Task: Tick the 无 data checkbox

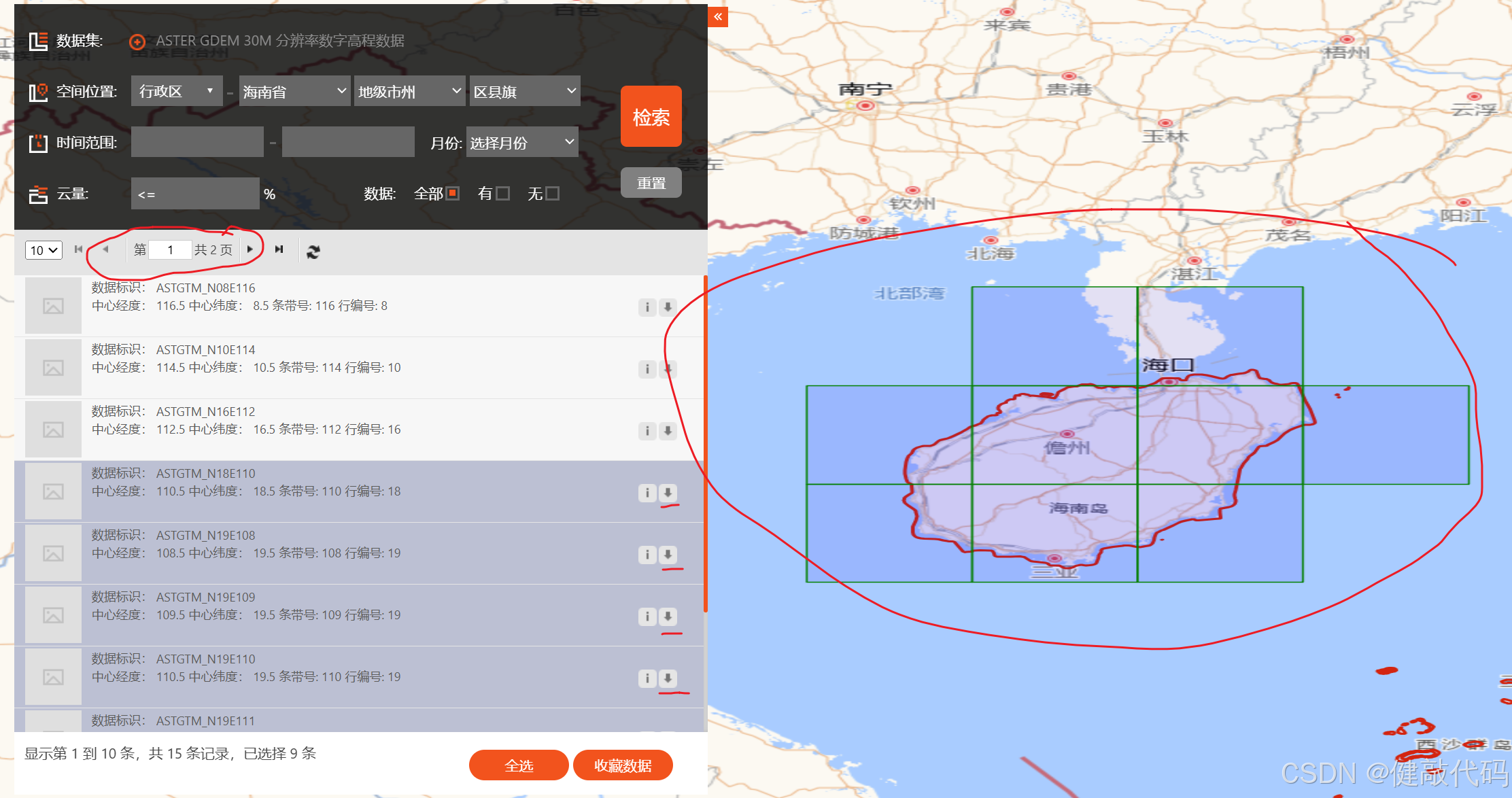Action: point(553,194)
